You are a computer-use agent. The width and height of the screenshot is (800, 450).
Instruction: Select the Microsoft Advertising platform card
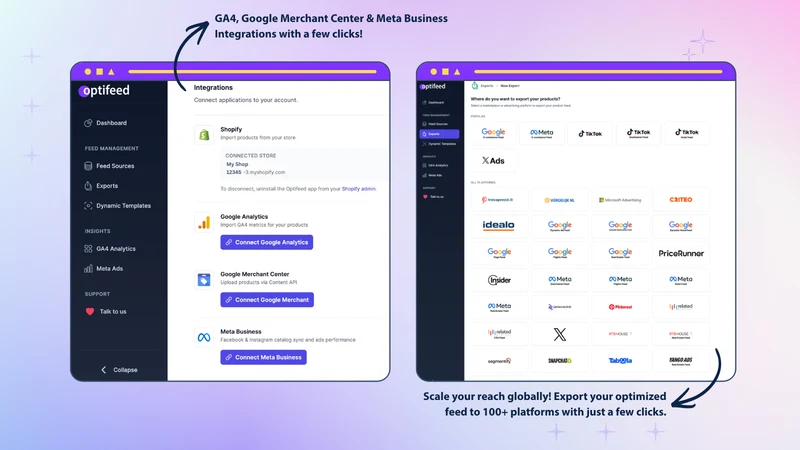click(x=620, y=200)
